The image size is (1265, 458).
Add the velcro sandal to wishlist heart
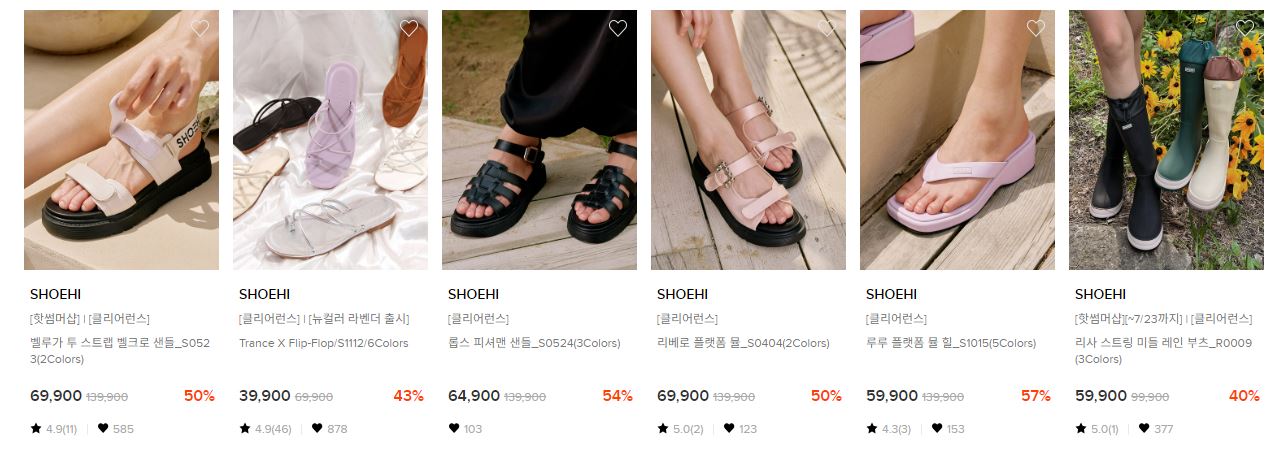point(200,28)
